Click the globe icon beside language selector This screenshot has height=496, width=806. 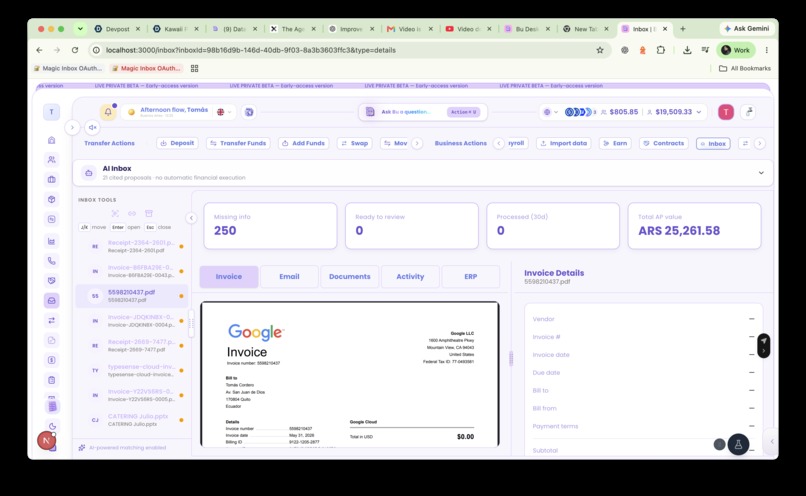249,112
